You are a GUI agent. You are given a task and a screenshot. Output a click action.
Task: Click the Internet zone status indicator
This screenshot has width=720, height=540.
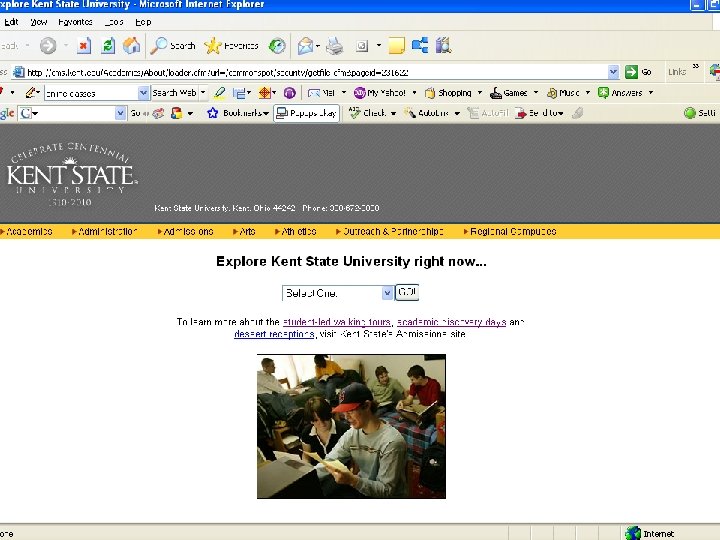coord(650,534)
